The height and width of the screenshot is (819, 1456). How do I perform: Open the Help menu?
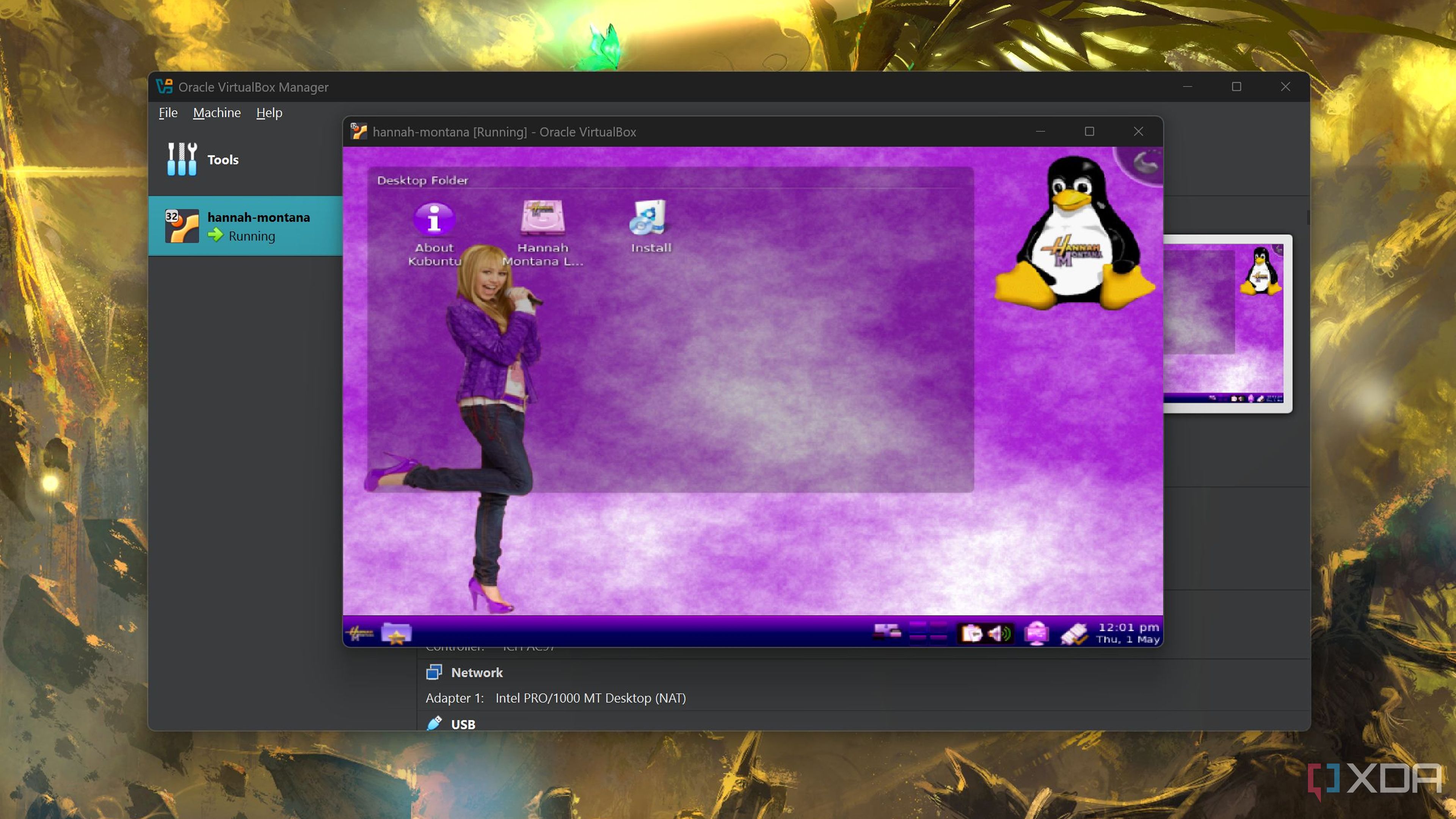point(269,113)
